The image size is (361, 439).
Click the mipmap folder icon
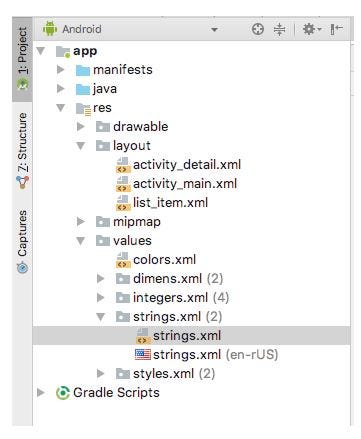coord(103,222)
